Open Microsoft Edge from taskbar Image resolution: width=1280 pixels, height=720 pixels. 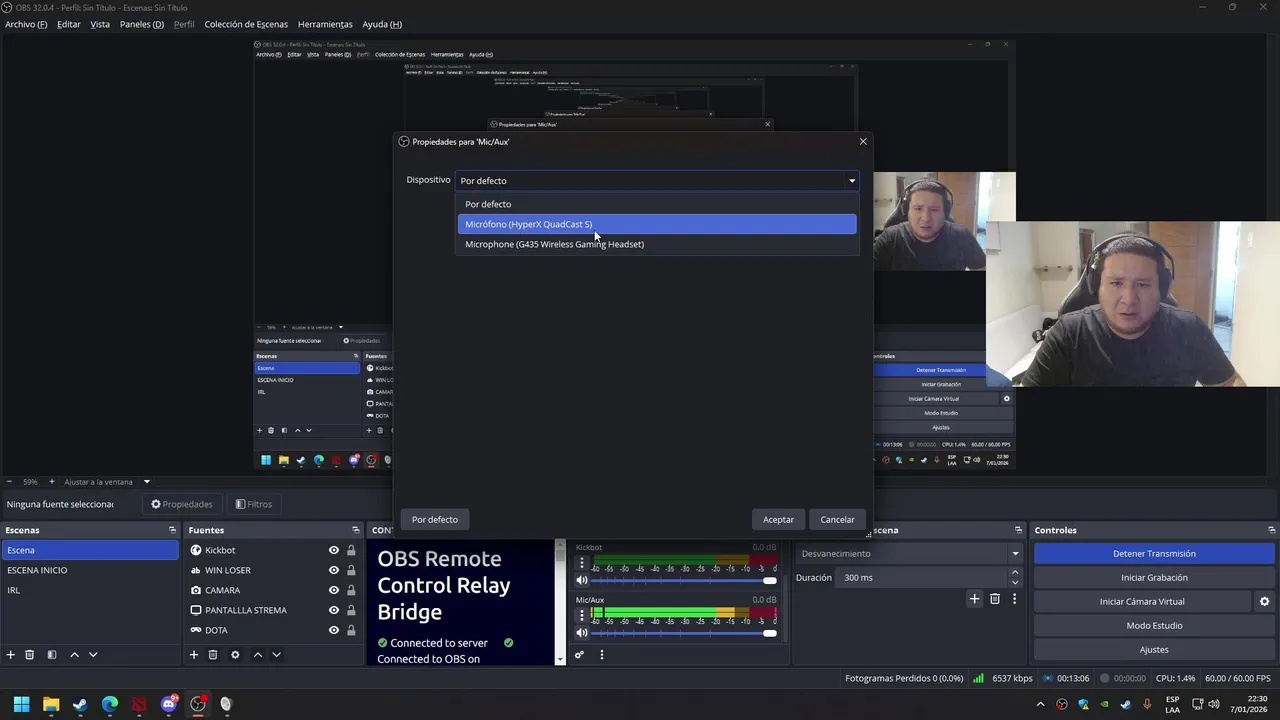[x=110, y=704]
